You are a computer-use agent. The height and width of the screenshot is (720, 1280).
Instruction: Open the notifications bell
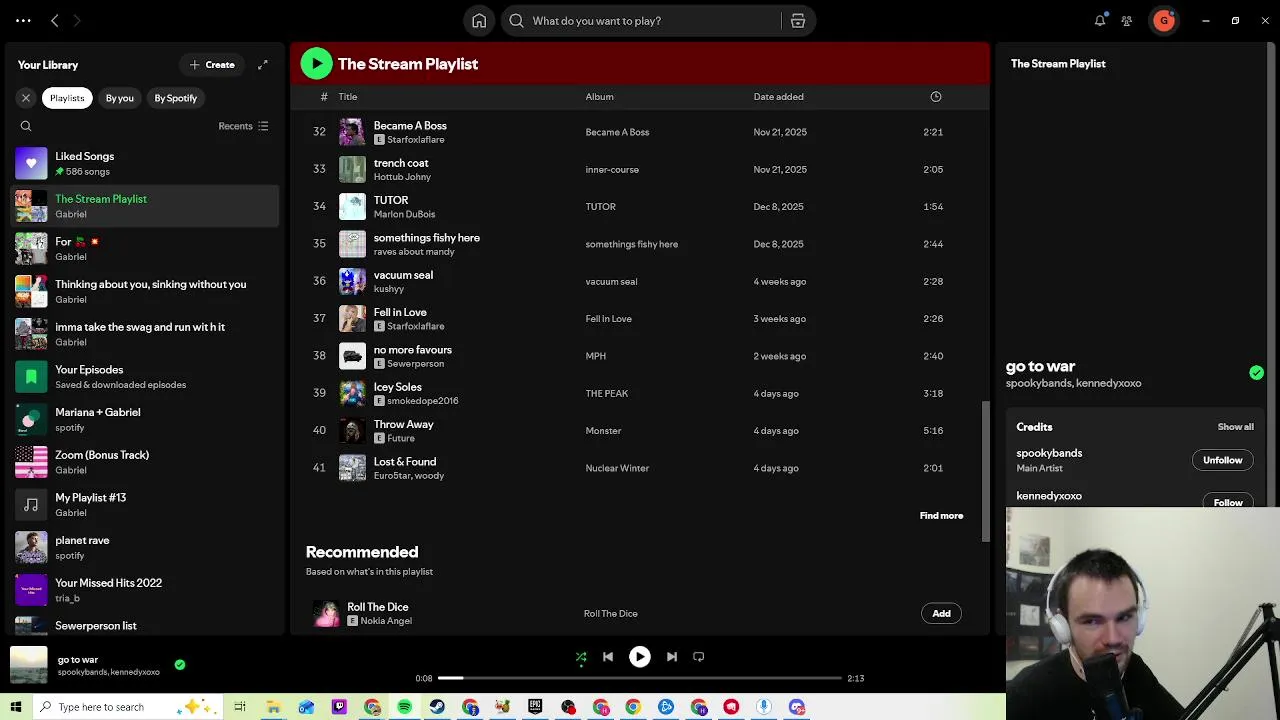point(1100,20)
